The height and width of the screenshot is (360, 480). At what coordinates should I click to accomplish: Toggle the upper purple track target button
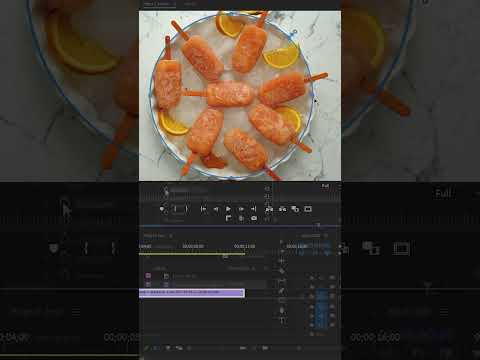click(148, 276)
